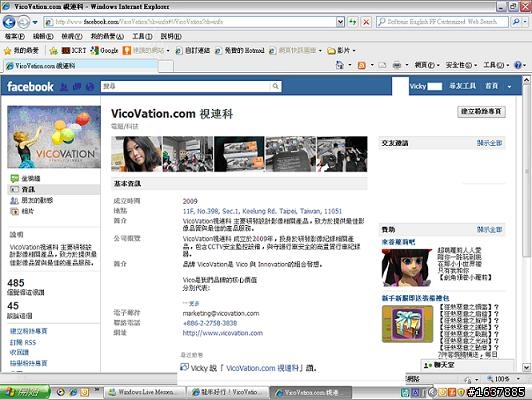532x400 pixels.
Task: Open the Facebook account dropdown arrow
Action: tap(509, 87)
